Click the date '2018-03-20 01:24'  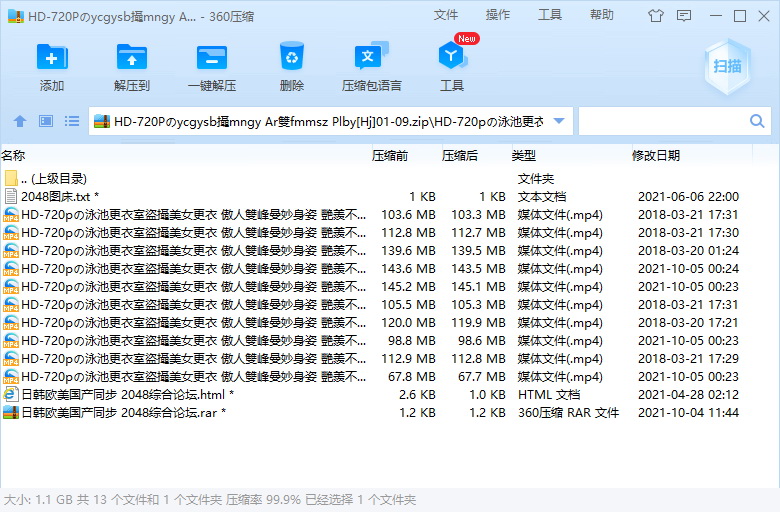pos(688,251)
